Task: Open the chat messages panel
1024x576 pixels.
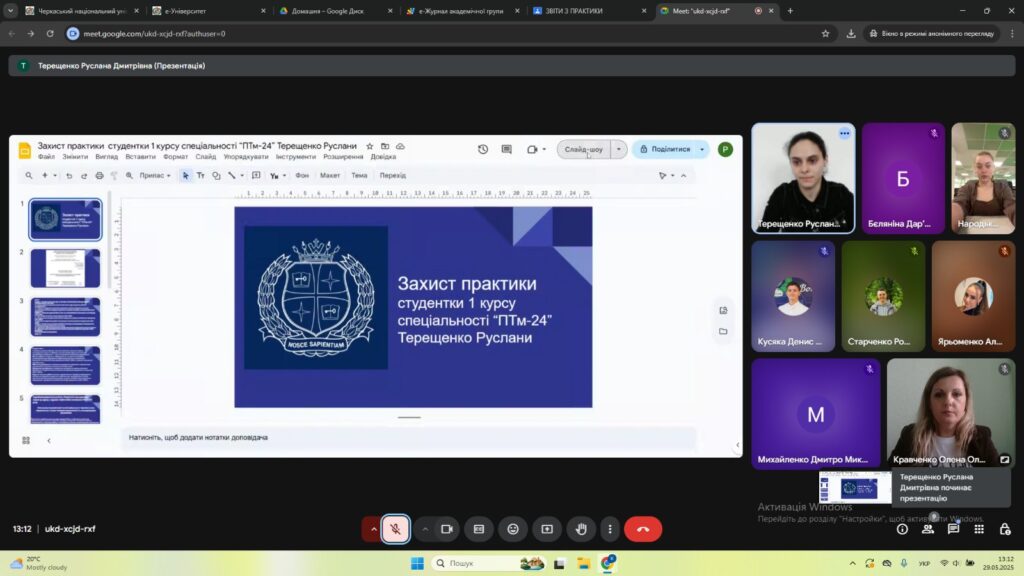Action: (954, 529)
